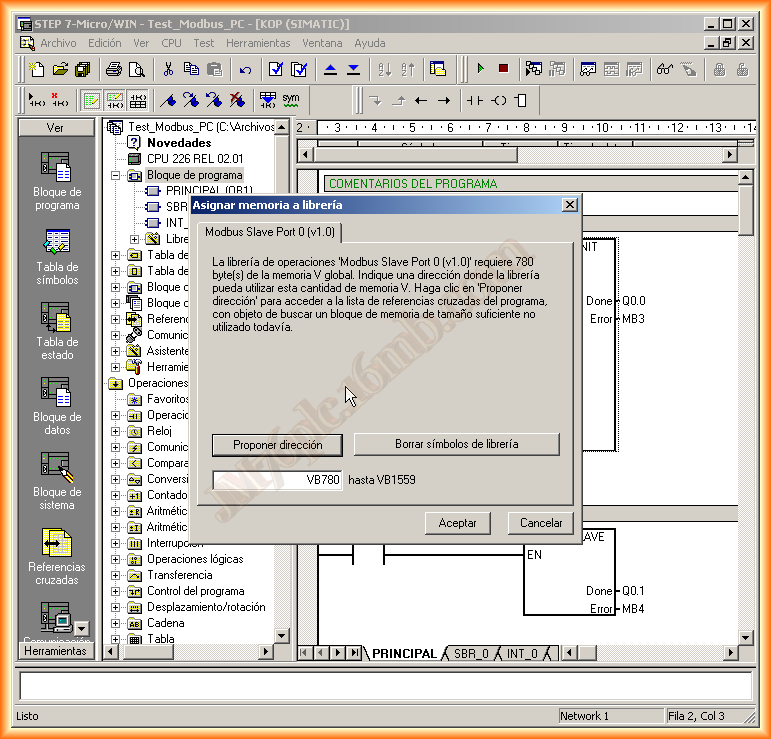Click the Cut scissors toolbar icon
Screen dimensions: 771x739
coord(168,69)
